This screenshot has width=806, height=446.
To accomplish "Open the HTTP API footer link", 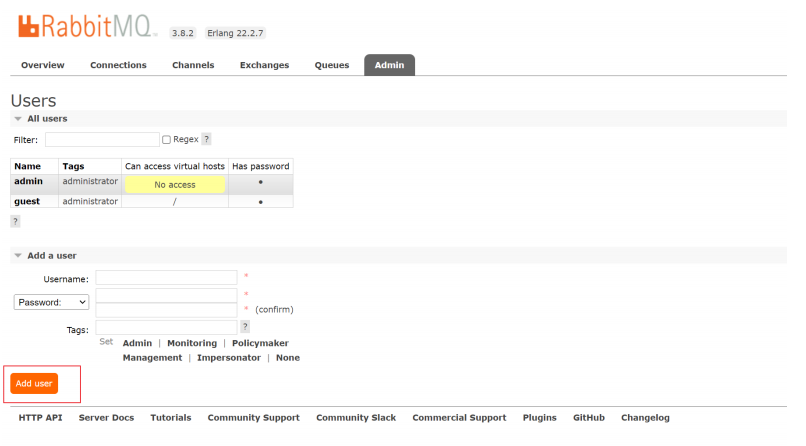I will [41, 418].
